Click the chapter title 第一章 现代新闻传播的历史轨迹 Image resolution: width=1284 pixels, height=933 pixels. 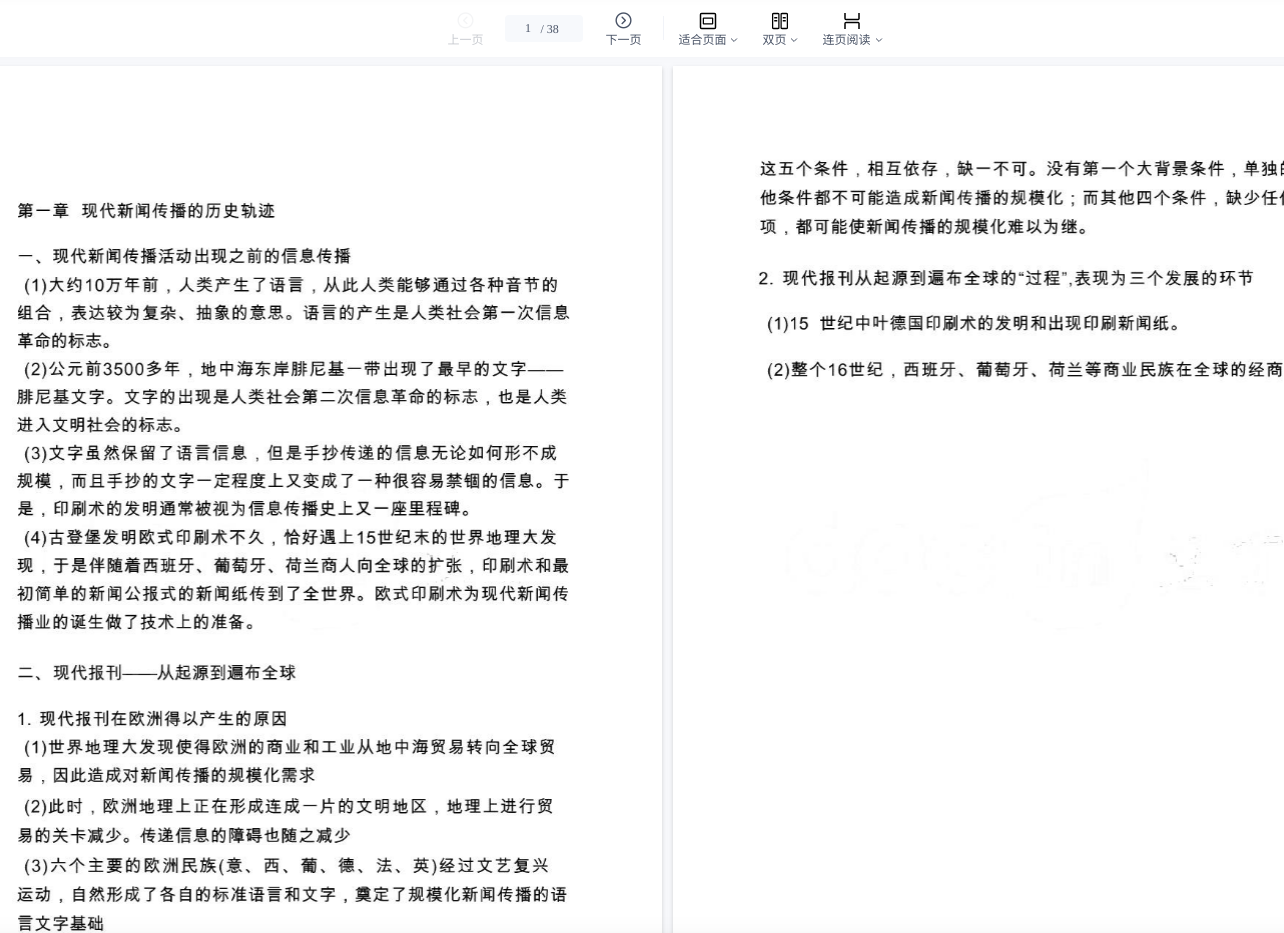[146, 211]
